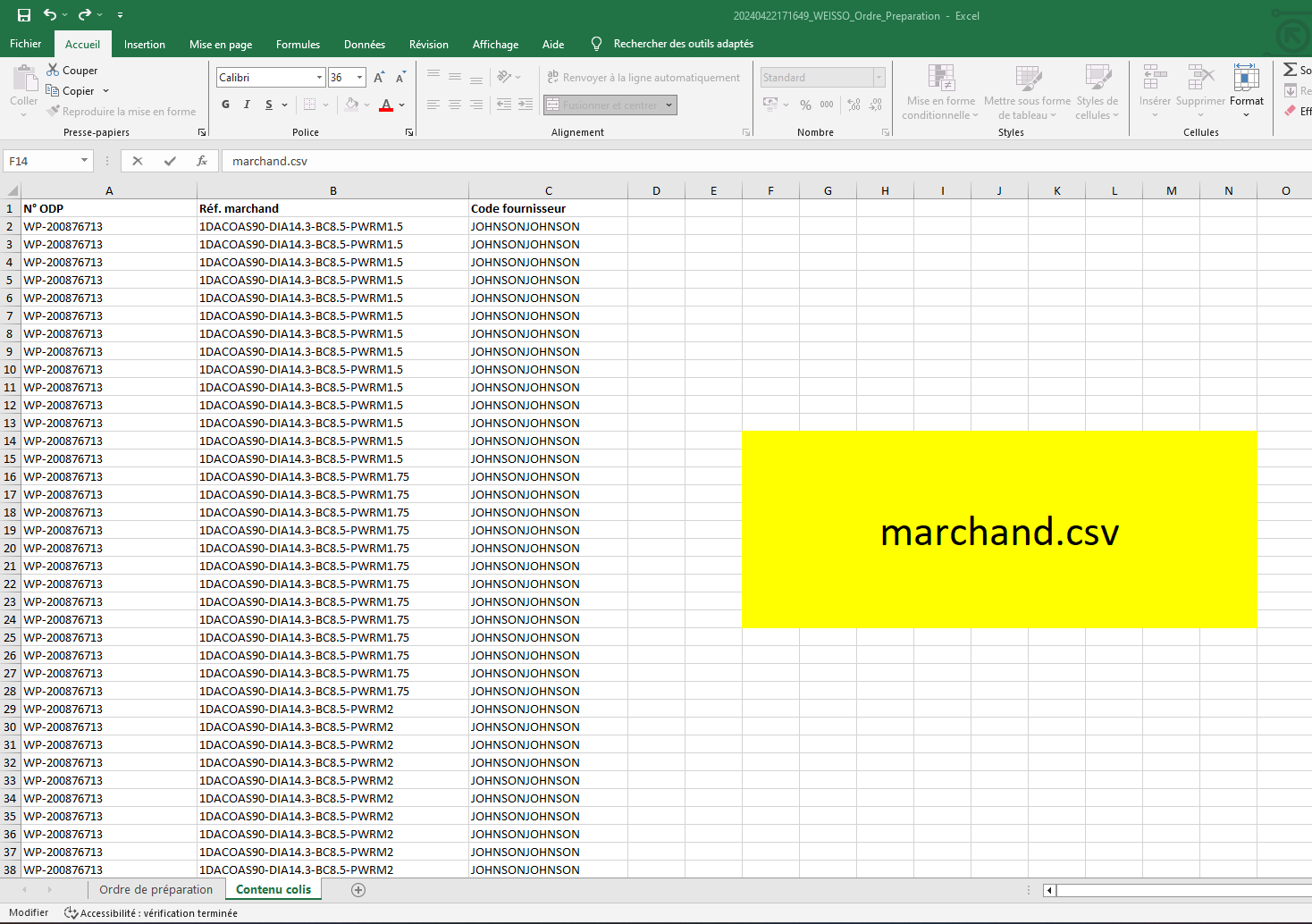The width and height of the screenshot is (1312, 924).
Task: Click the Format button in Cellules
Action: (1246, 90)
